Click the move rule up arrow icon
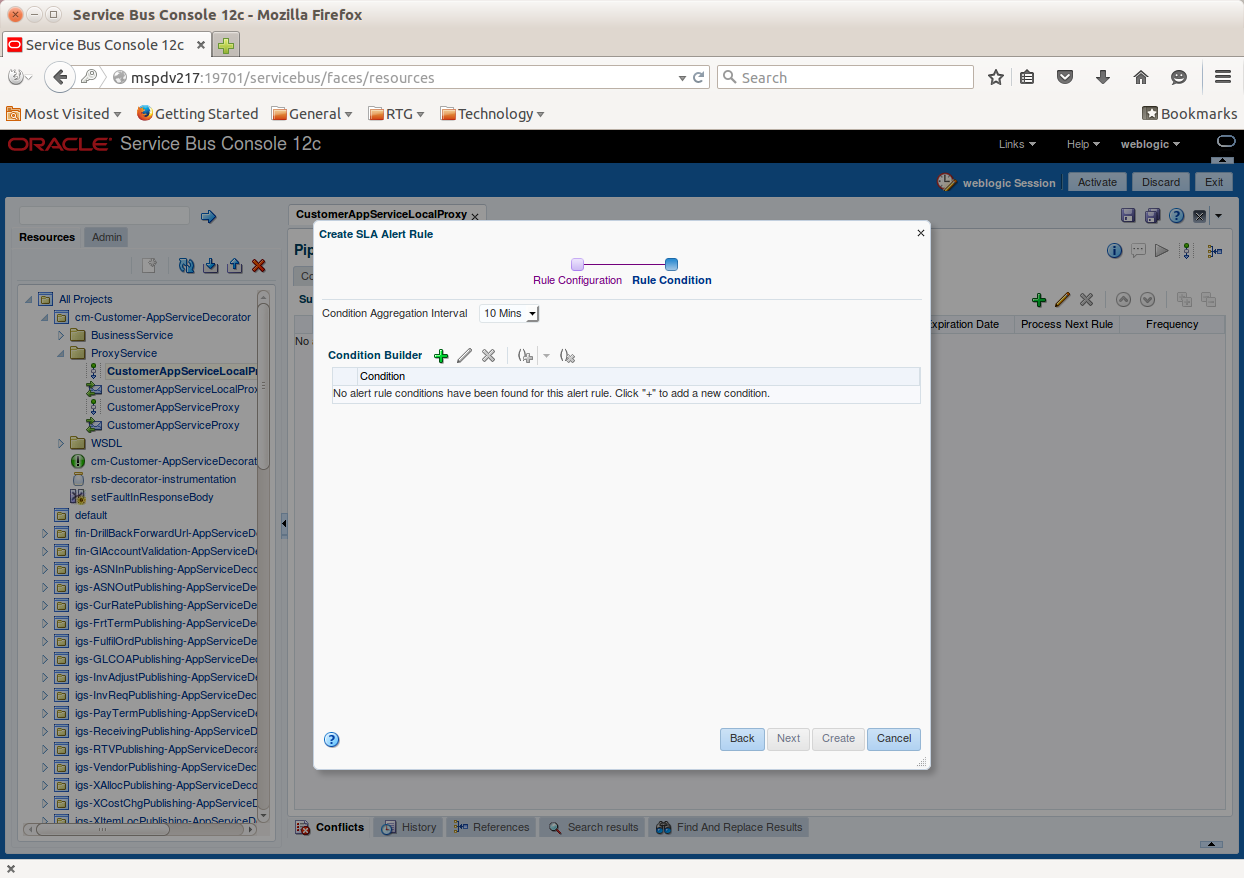This screenshot has height=878, width=1244. coord(1123,300)
